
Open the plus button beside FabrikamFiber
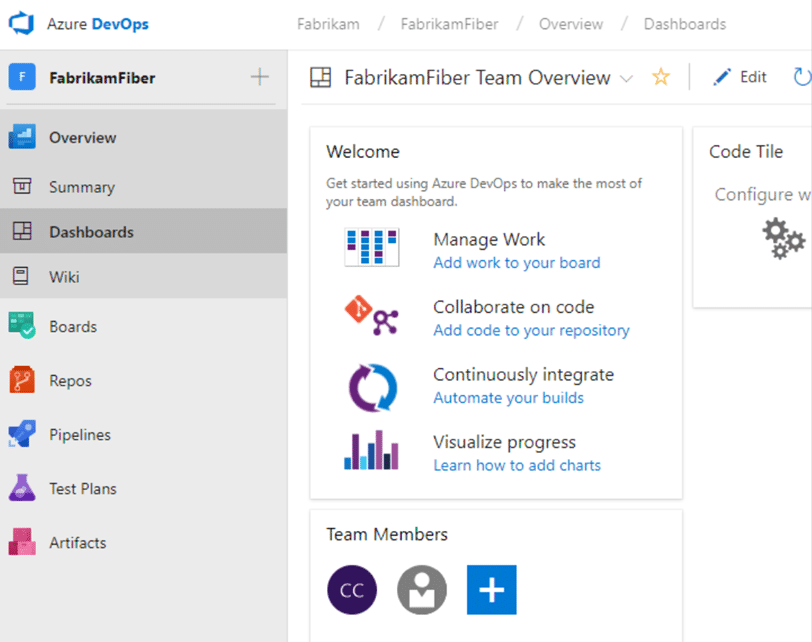tap(259, 76)
